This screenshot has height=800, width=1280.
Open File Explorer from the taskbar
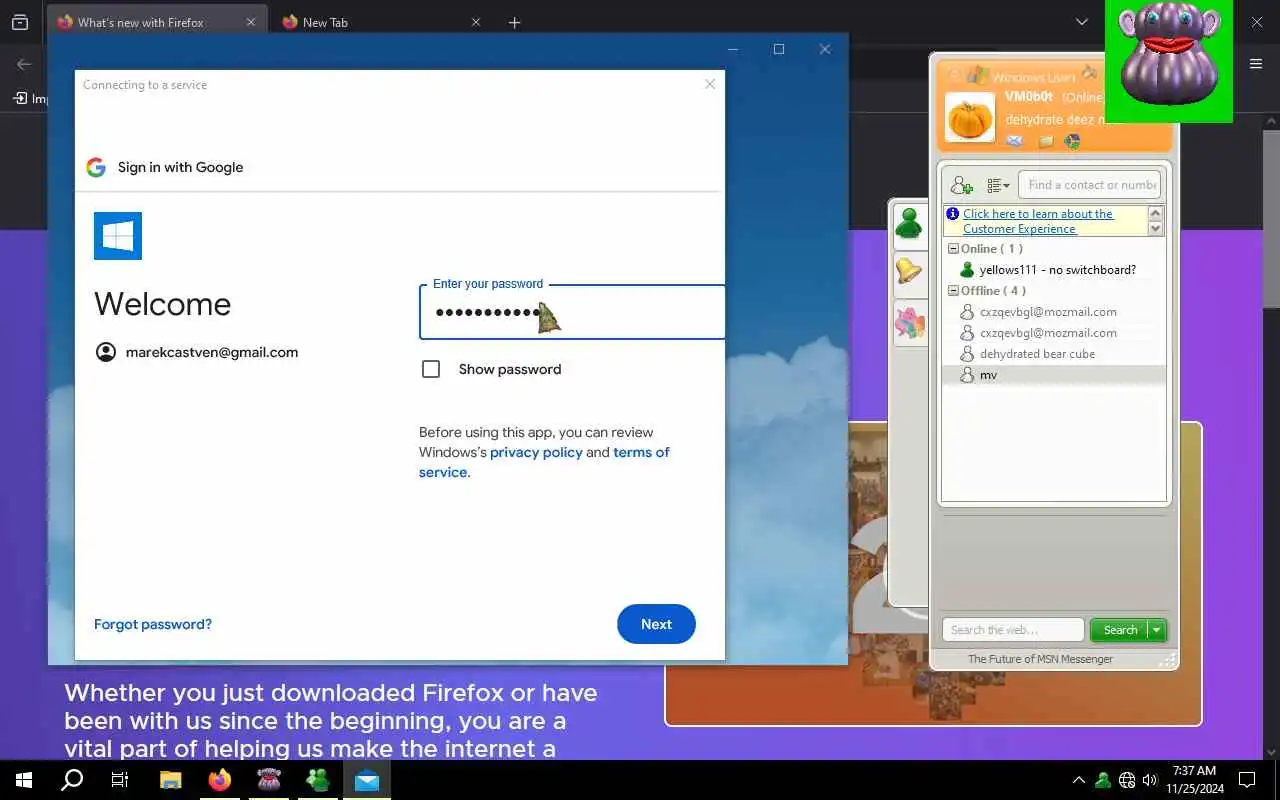[170, 780]
